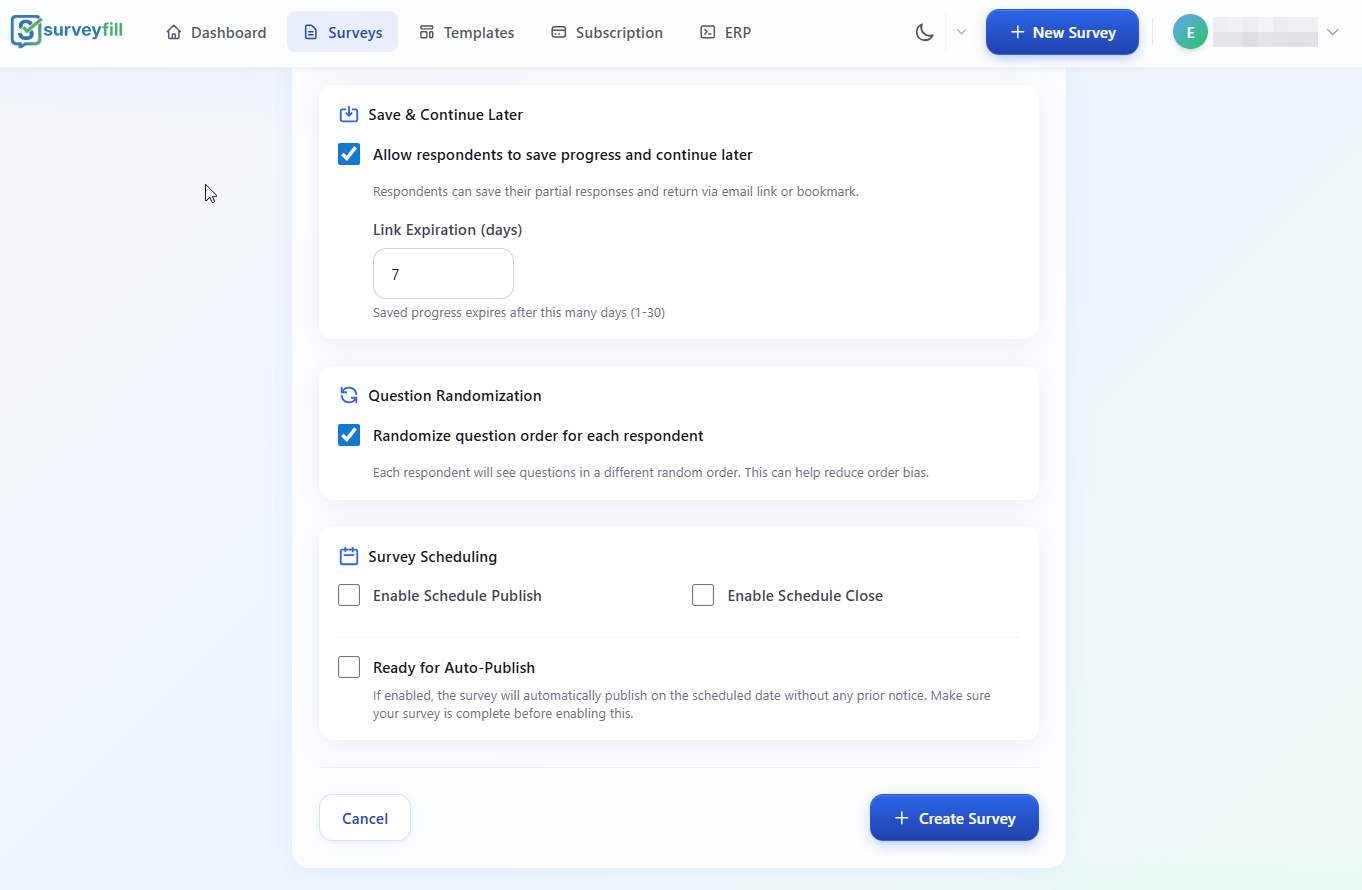The width and height of the screenshot is (1362, 890).
Task: Cancel the survey creation
Action: coord(364,817)
